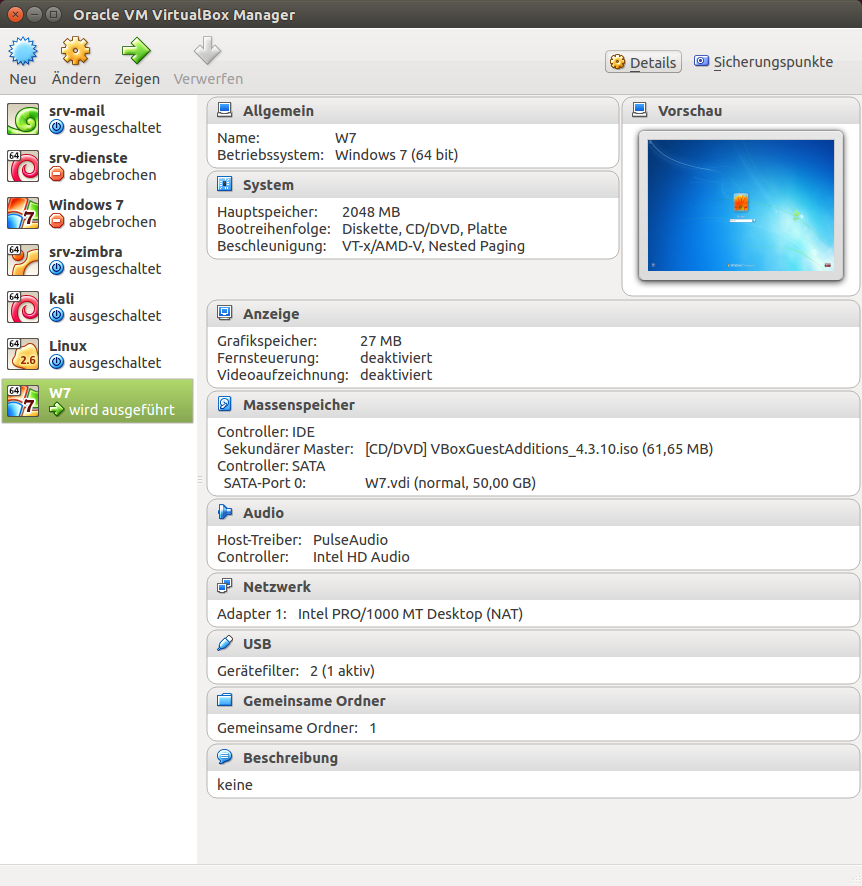Click the 'Controller: IDE' line
Screen dimensions: 862x886
(x=266, y=432)
